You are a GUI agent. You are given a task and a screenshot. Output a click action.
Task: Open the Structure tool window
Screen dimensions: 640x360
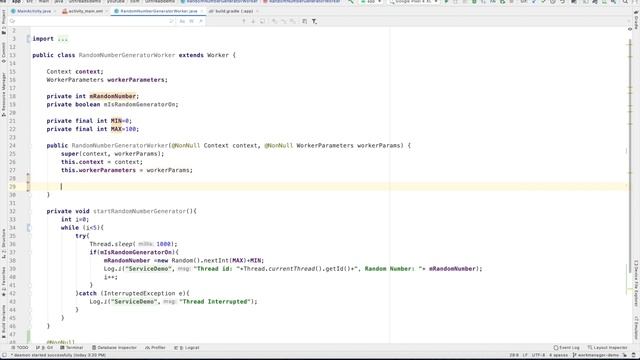4,243
